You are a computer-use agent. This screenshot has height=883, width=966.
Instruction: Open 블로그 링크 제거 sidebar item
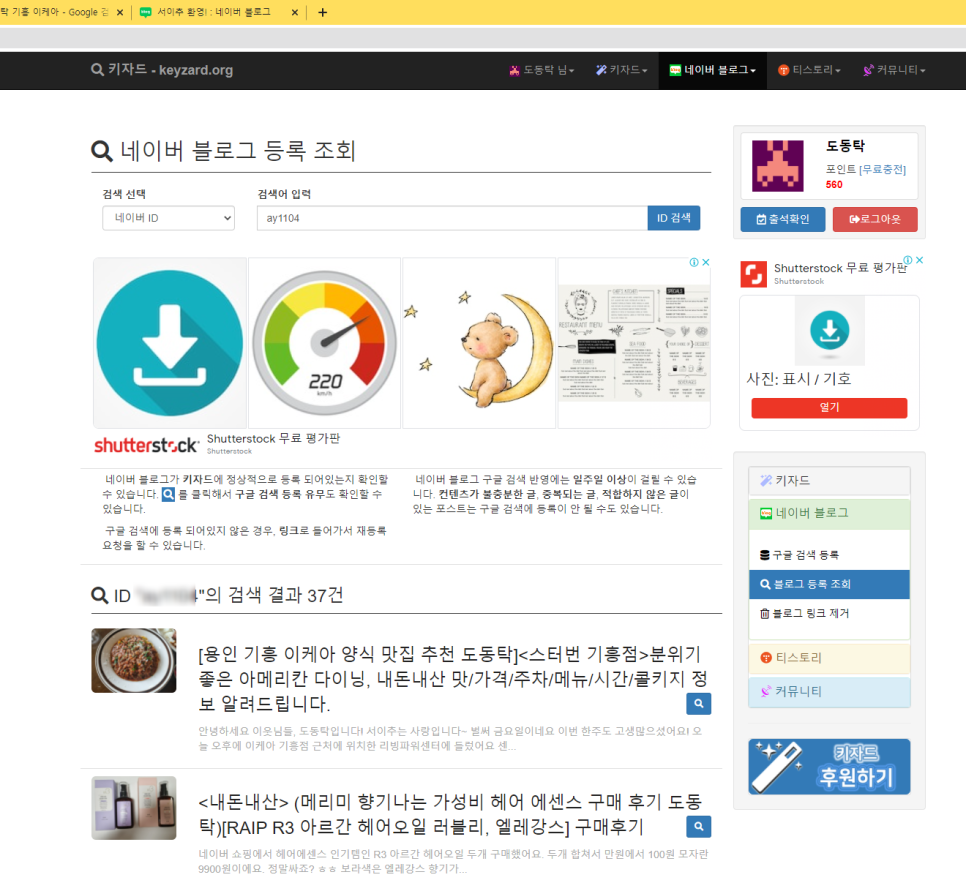829,614
